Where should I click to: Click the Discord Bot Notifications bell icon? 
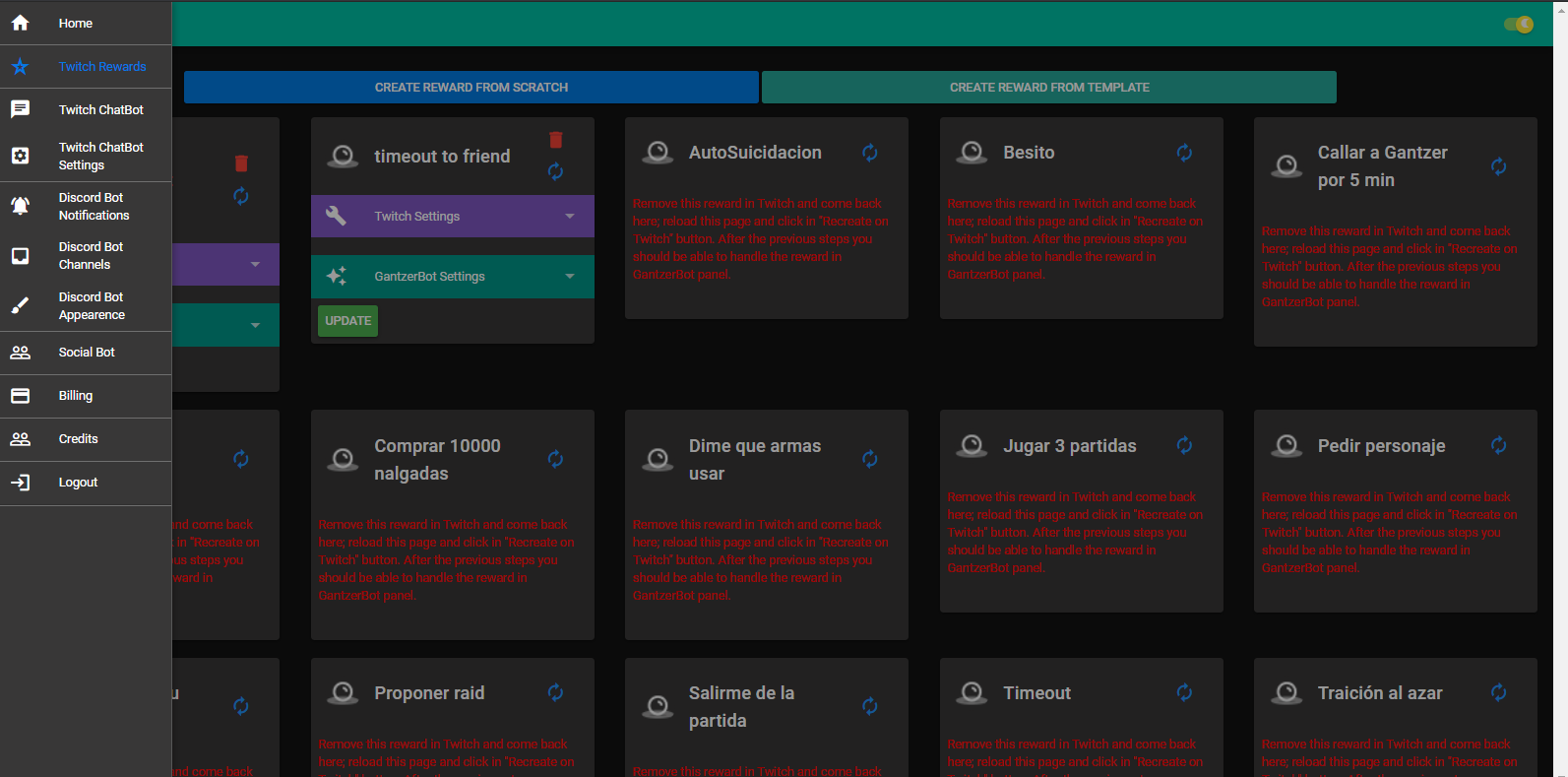pos(20,206)
